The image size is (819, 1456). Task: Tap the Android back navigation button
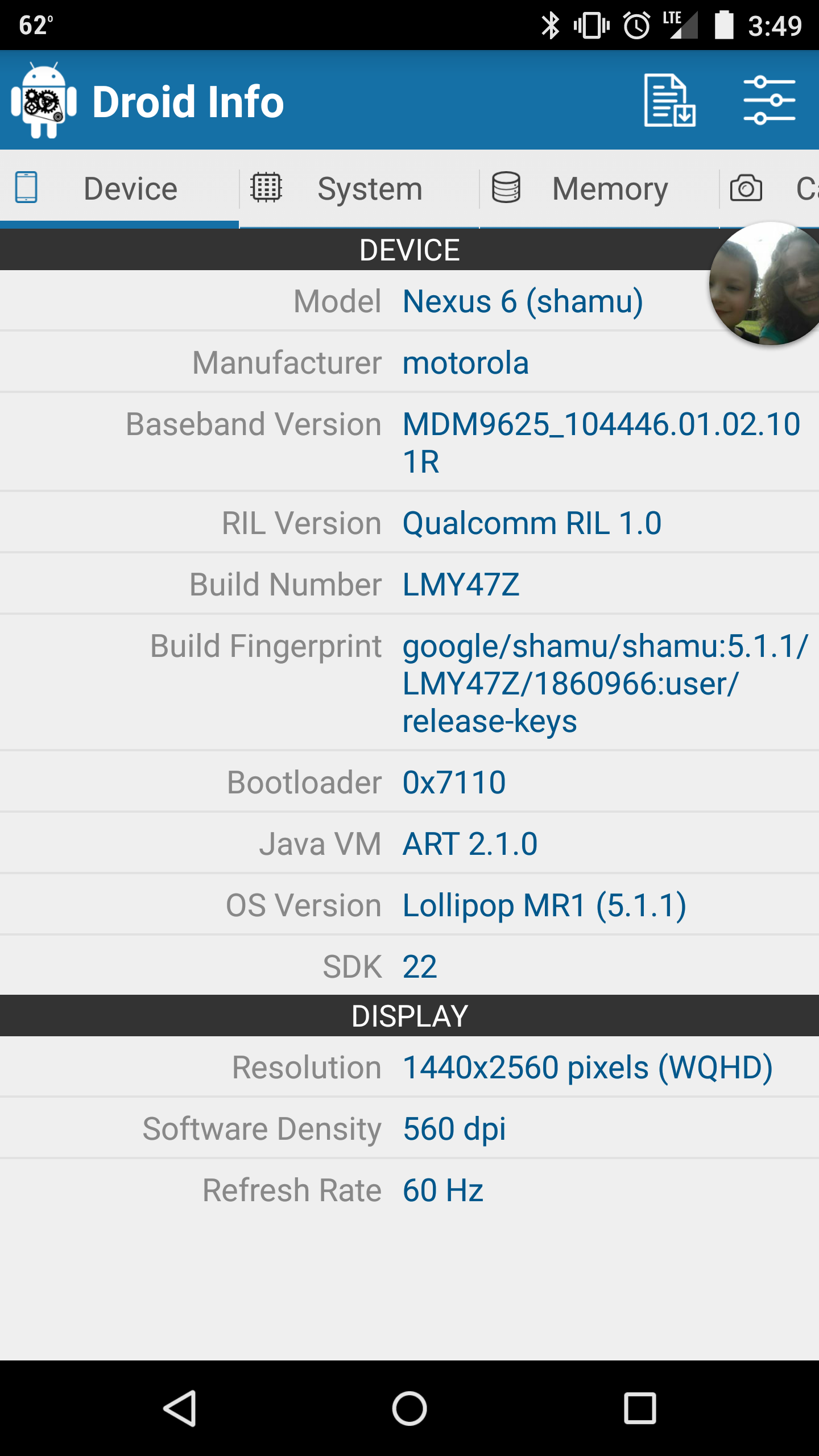(180, 1408)
